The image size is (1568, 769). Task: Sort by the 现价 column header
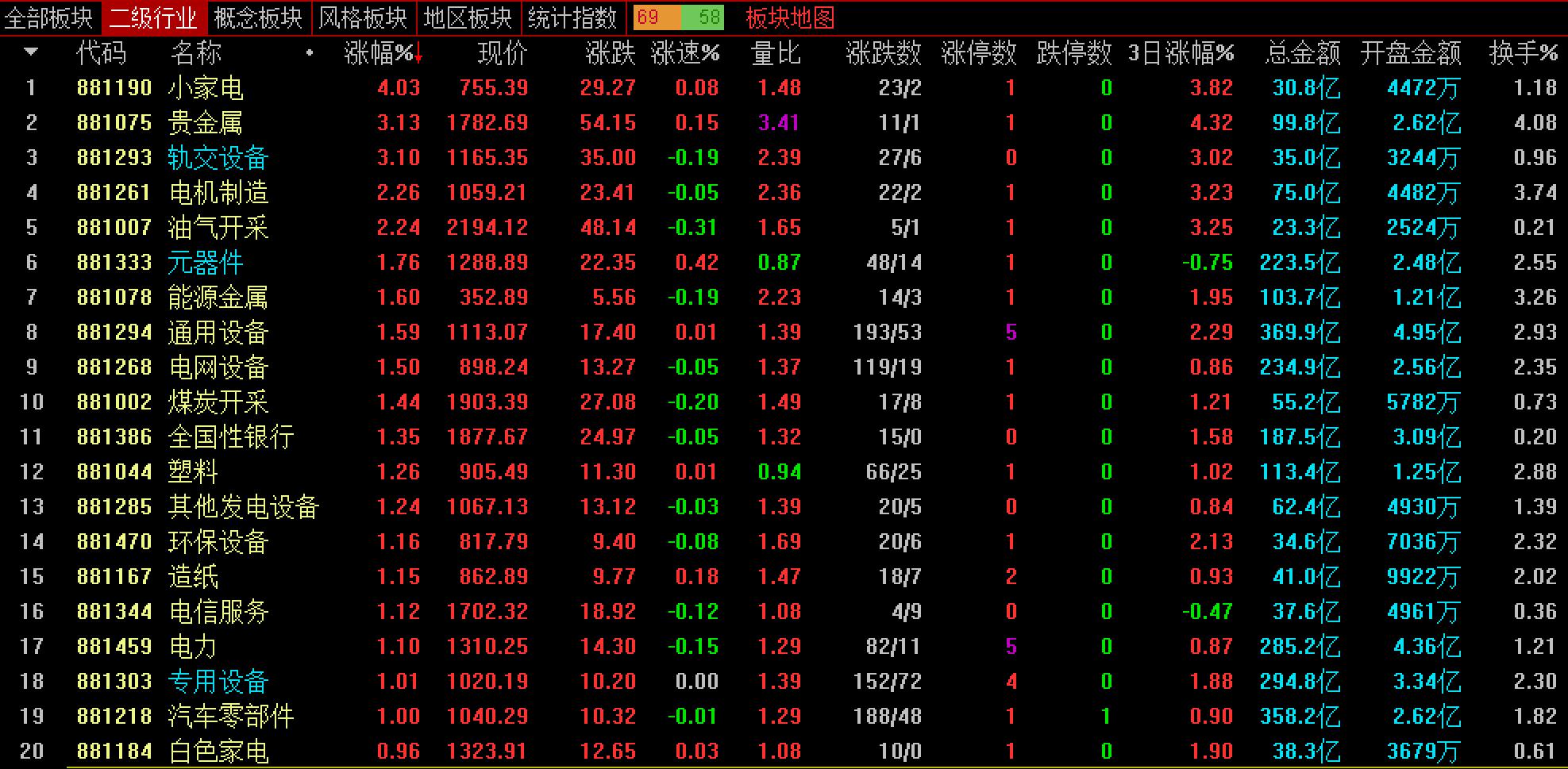point(503,53)
